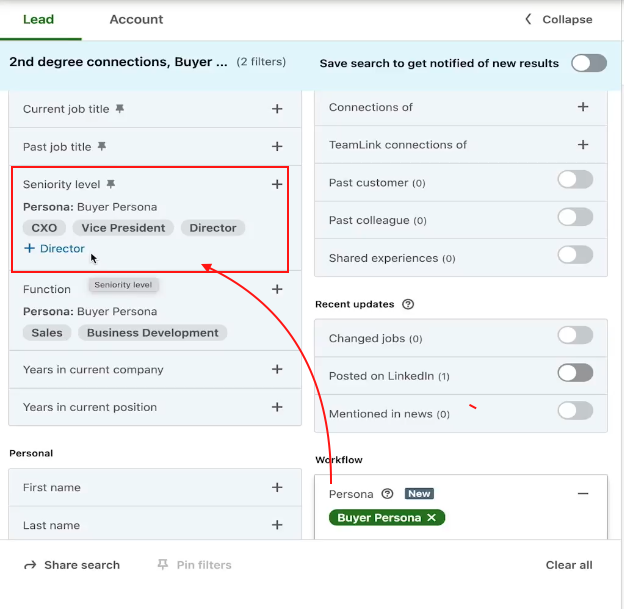Enable the Past customer toggle
This screenshot has width=624, height=609.
(575, 180)
